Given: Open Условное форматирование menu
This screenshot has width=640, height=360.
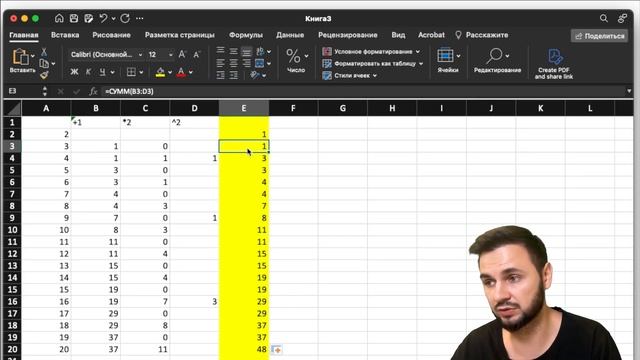Looking at the screenshot, I should (371, 51).
